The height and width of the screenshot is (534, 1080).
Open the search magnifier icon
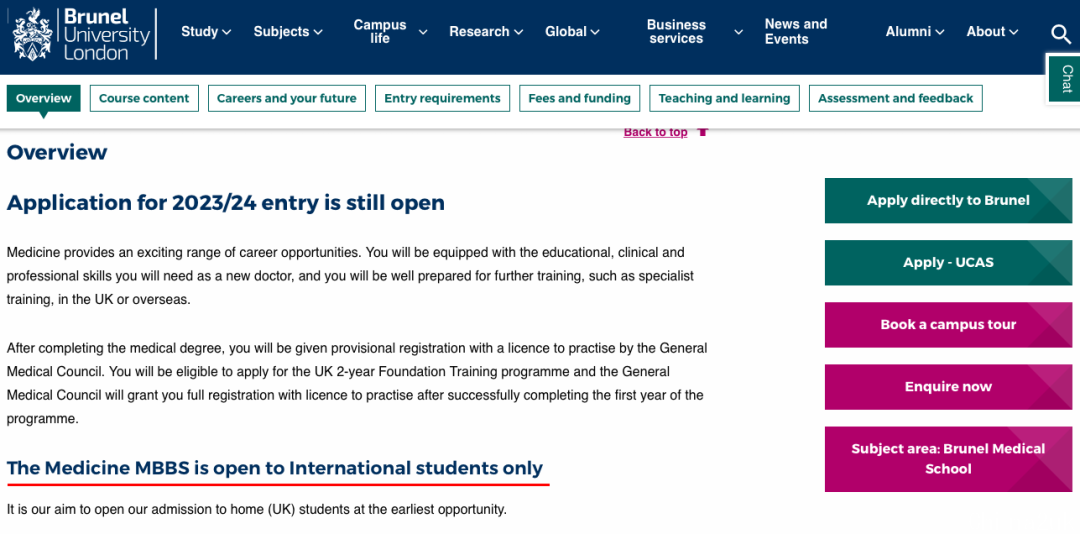[x=1060, y=32]
